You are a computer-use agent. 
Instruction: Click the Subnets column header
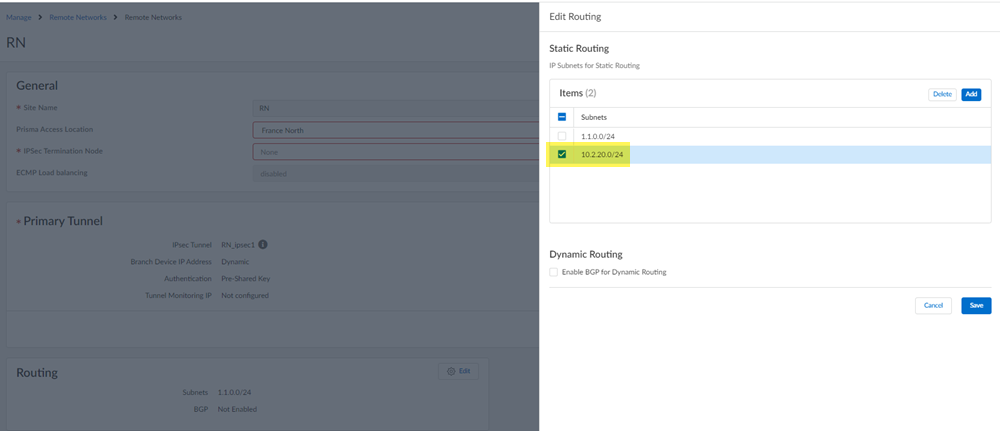coord(594,117)
